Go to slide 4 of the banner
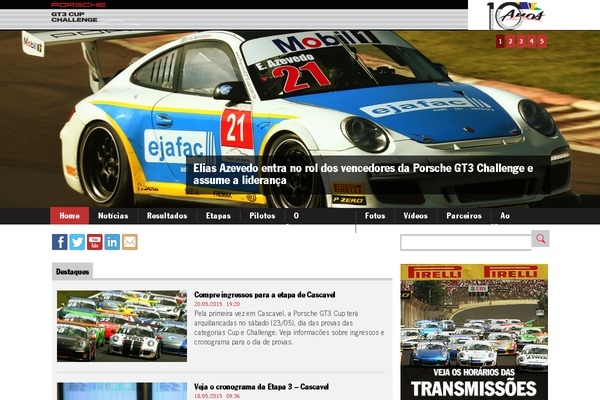 532,41
